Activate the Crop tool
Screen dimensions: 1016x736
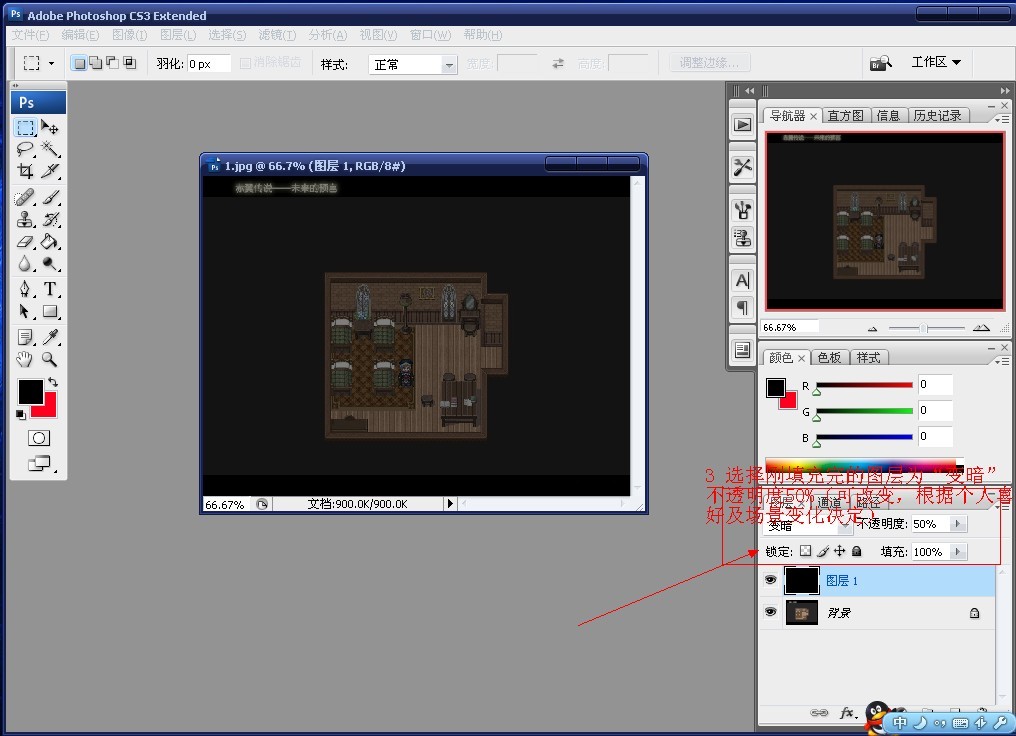point(25,171)
